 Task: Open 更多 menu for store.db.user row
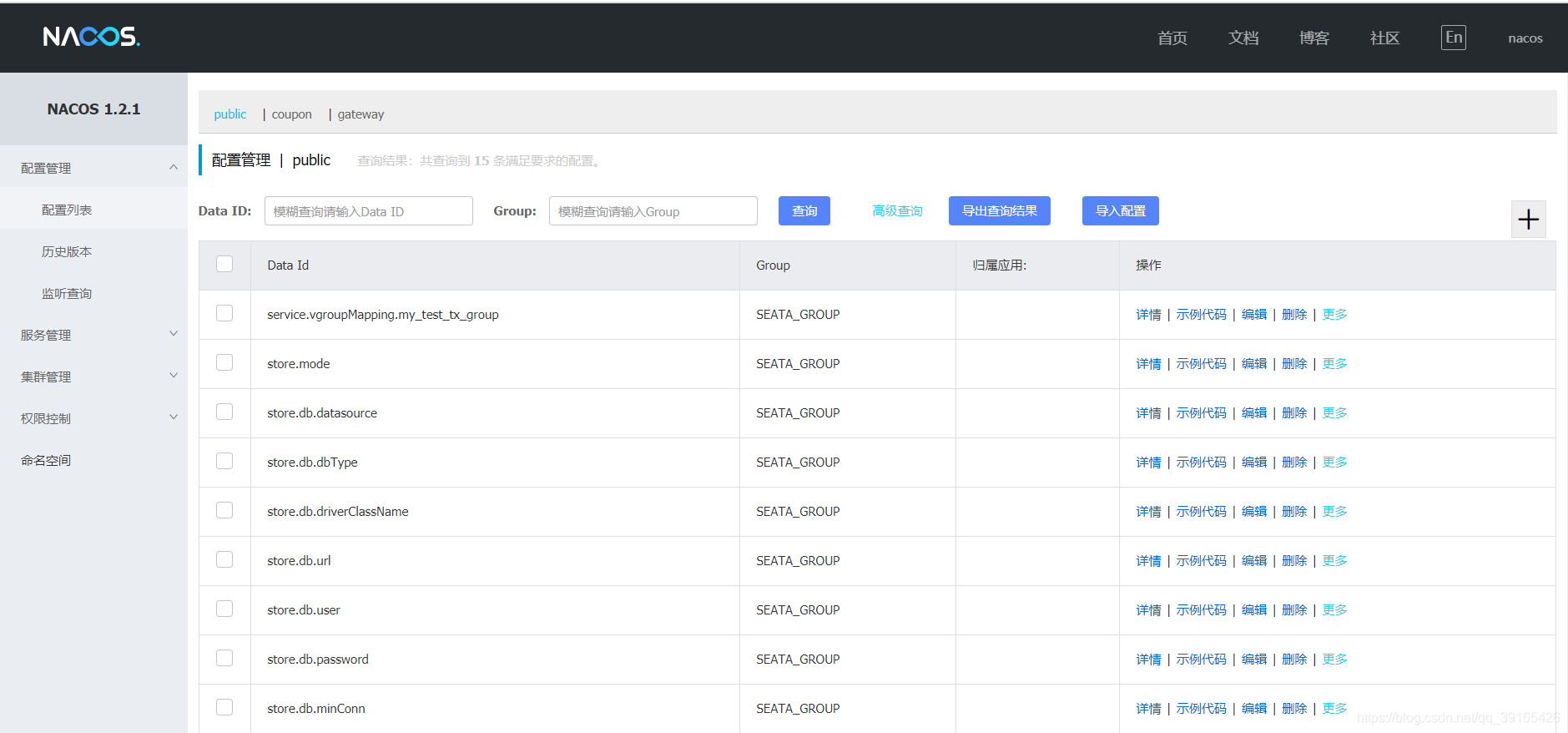coord(1334,610)
